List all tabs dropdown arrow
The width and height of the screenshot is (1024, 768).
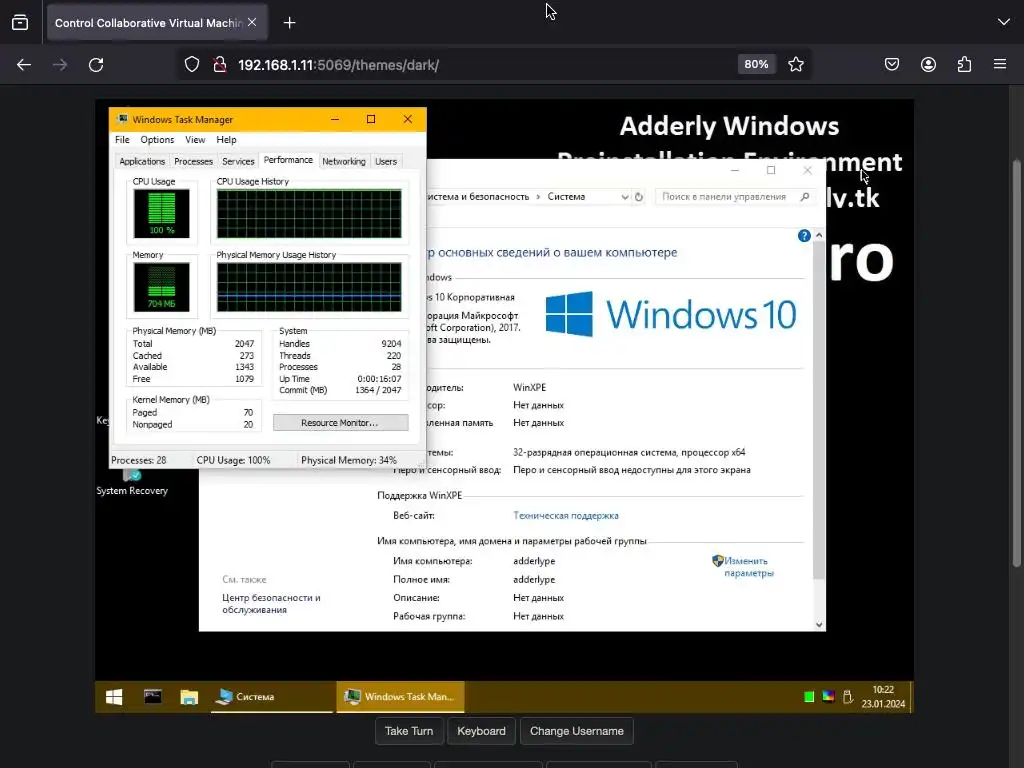click(1004, 22)
